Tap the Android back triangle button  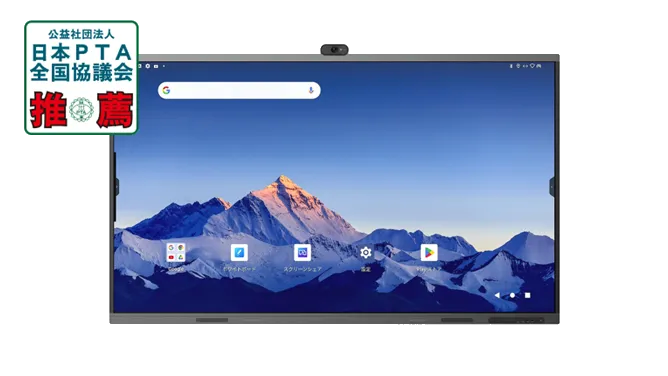[x=497, y=295]
